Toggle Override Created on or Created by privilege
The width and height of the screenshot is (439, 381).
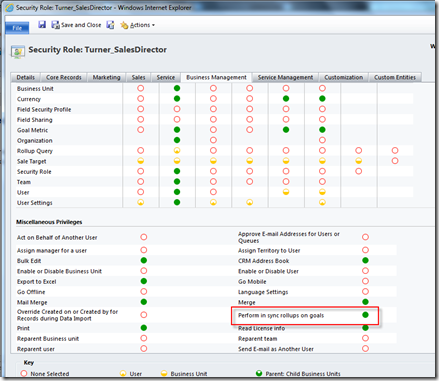144,315
